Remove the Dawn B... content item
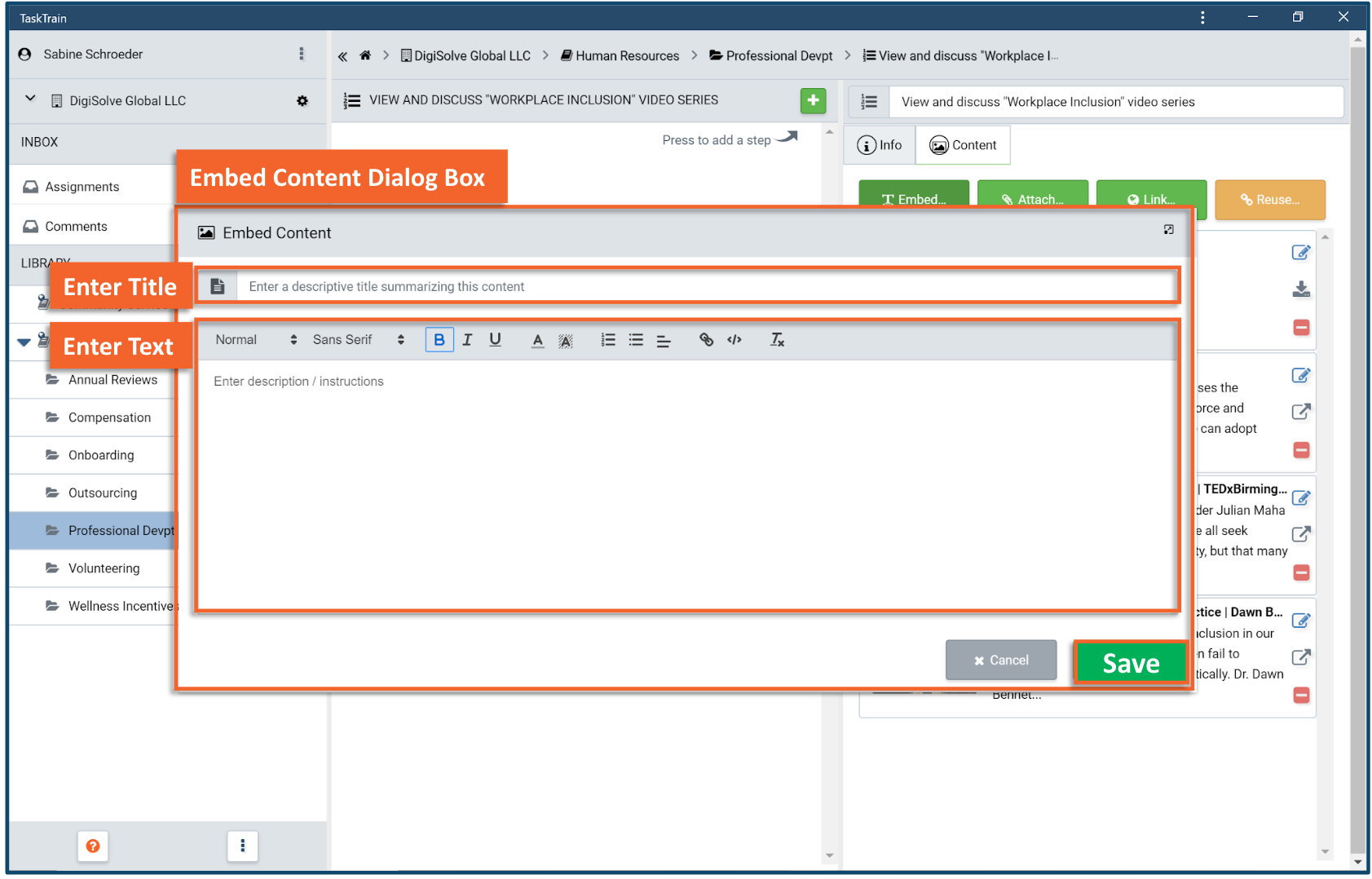This screenshot has height=879, width=1372. click(x=1301, y=696)
